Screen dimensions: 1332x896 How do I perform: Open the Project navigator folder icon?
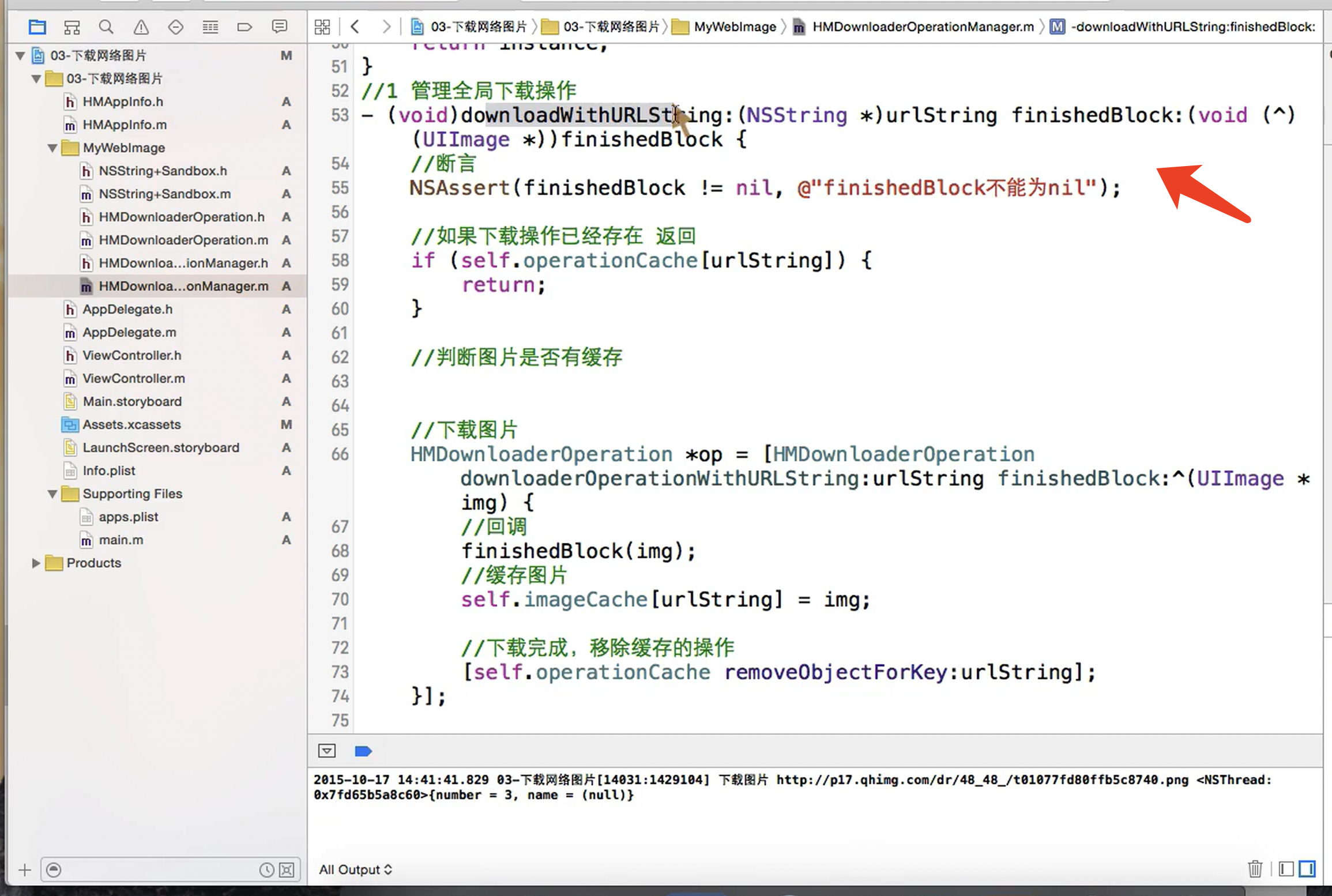click(37, 27)
